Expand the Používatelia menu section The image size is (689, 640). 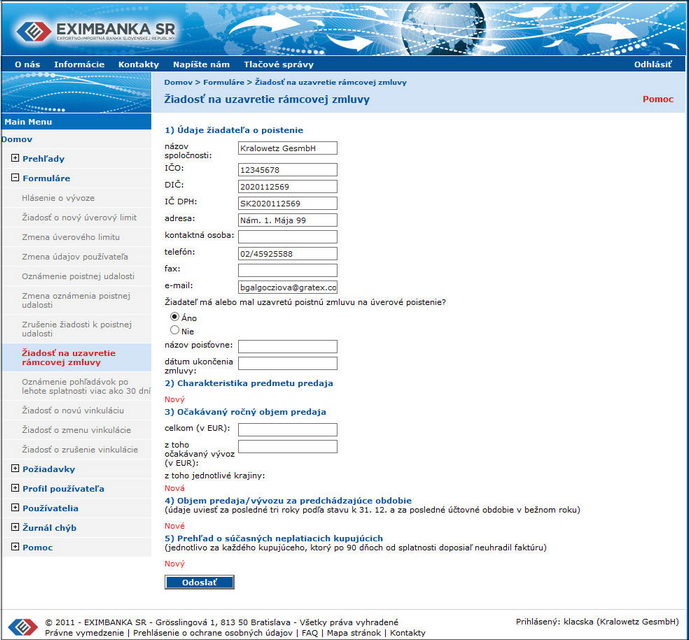pos(15,507)
